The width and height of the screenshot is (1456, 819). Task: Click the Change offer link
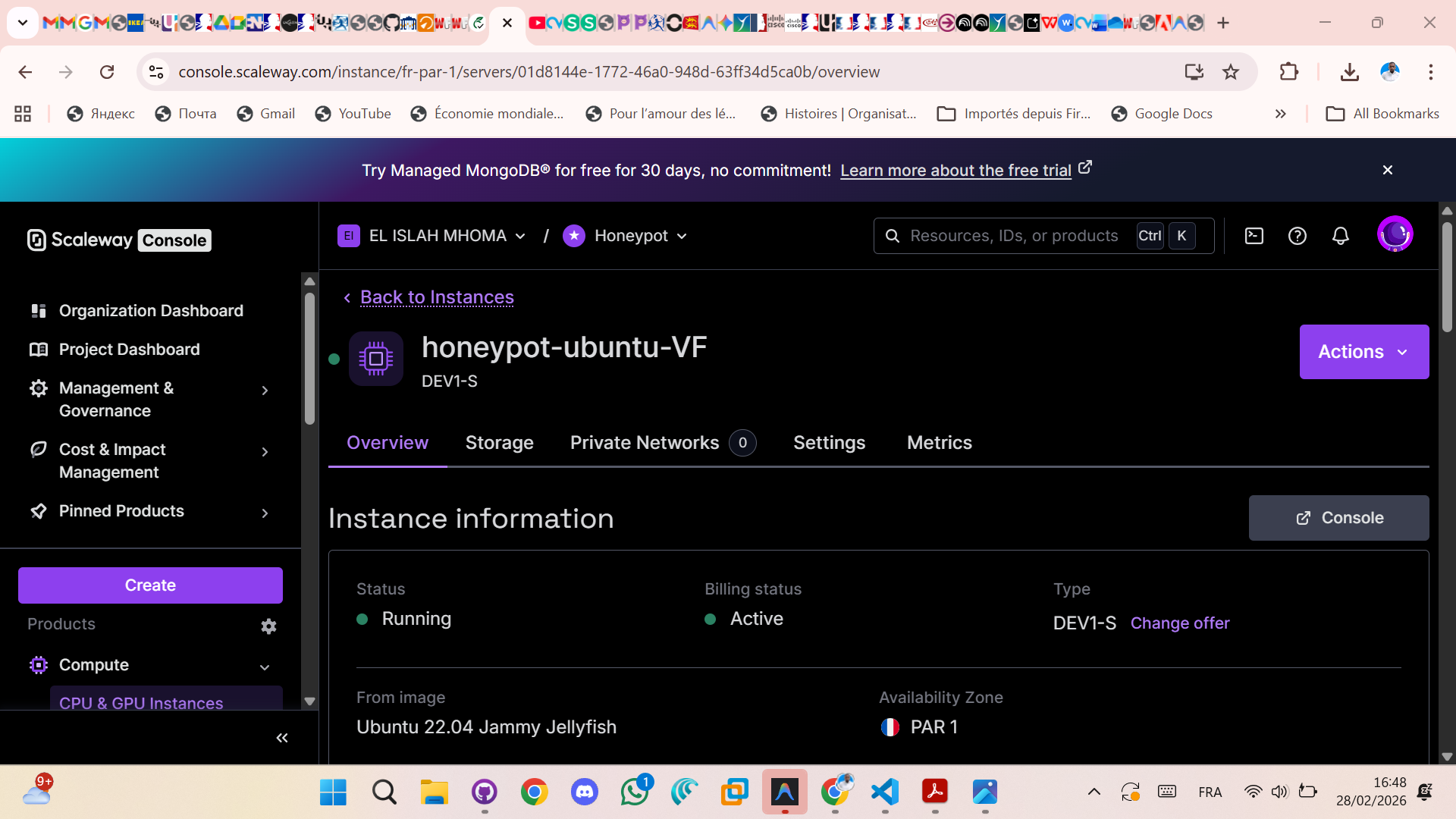[x=1180, y=623]
